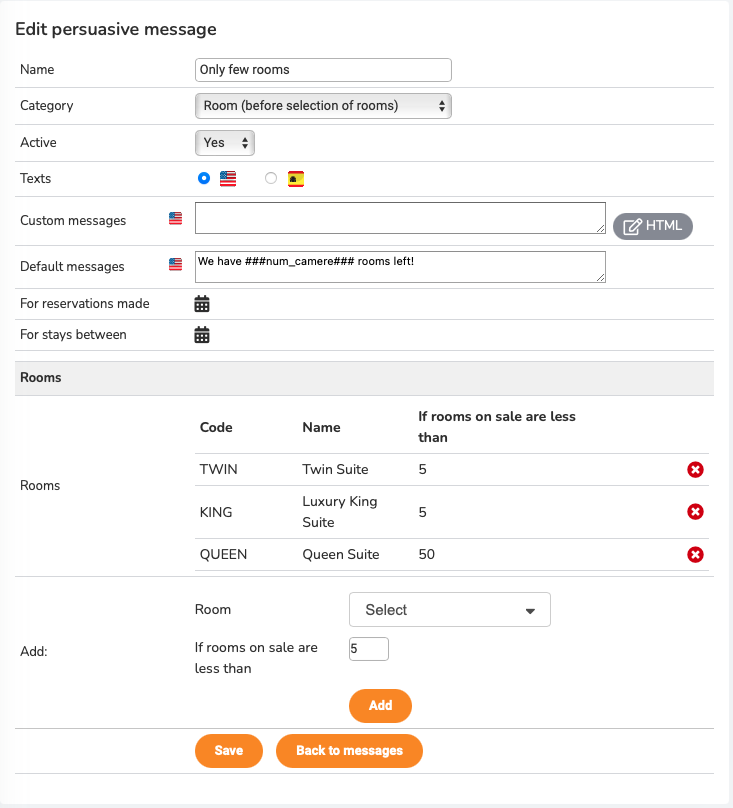Select the English language radio button

[204, 178]
